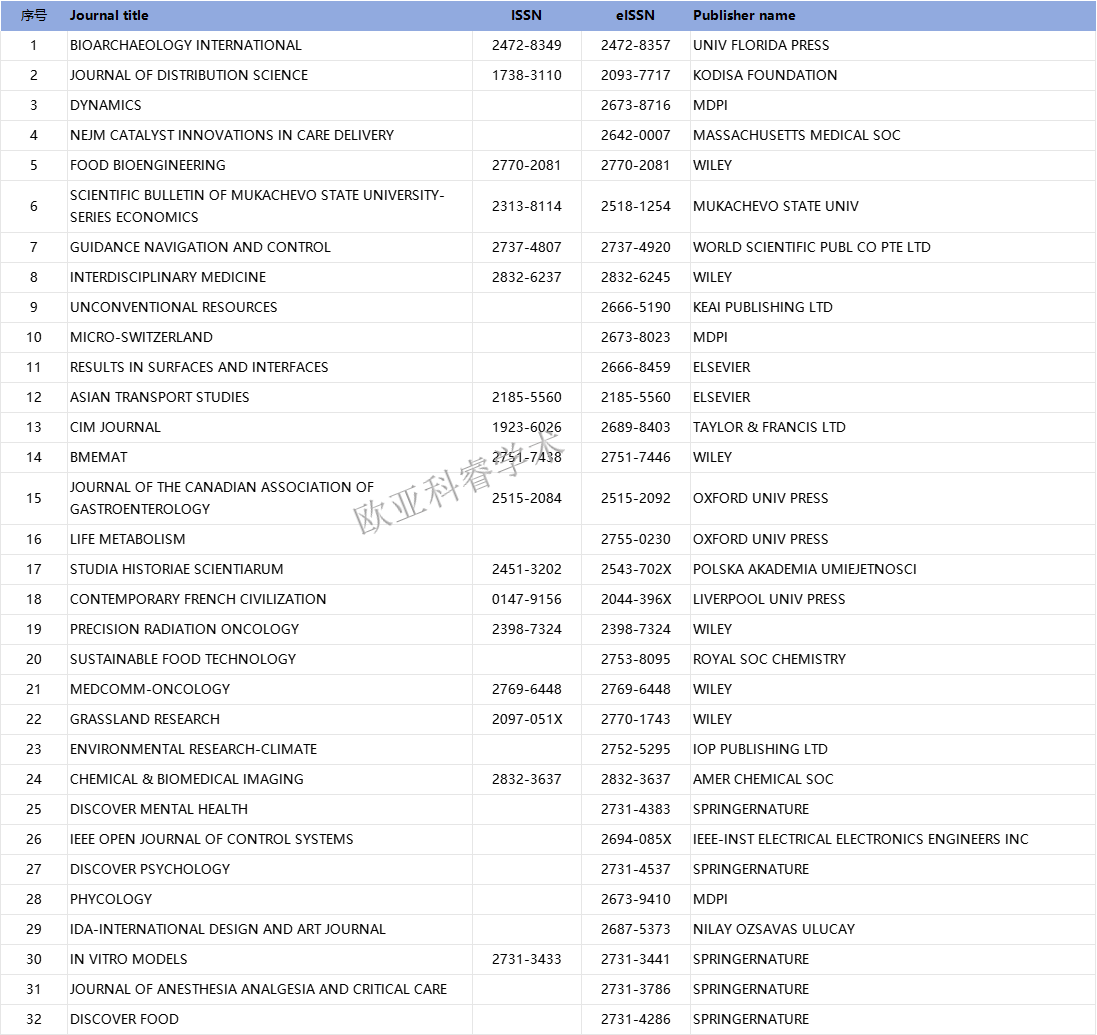Viewport: 1097px width, 1035px height.
Task: Click the 序号 column header
Action: [x=34, y=15]
